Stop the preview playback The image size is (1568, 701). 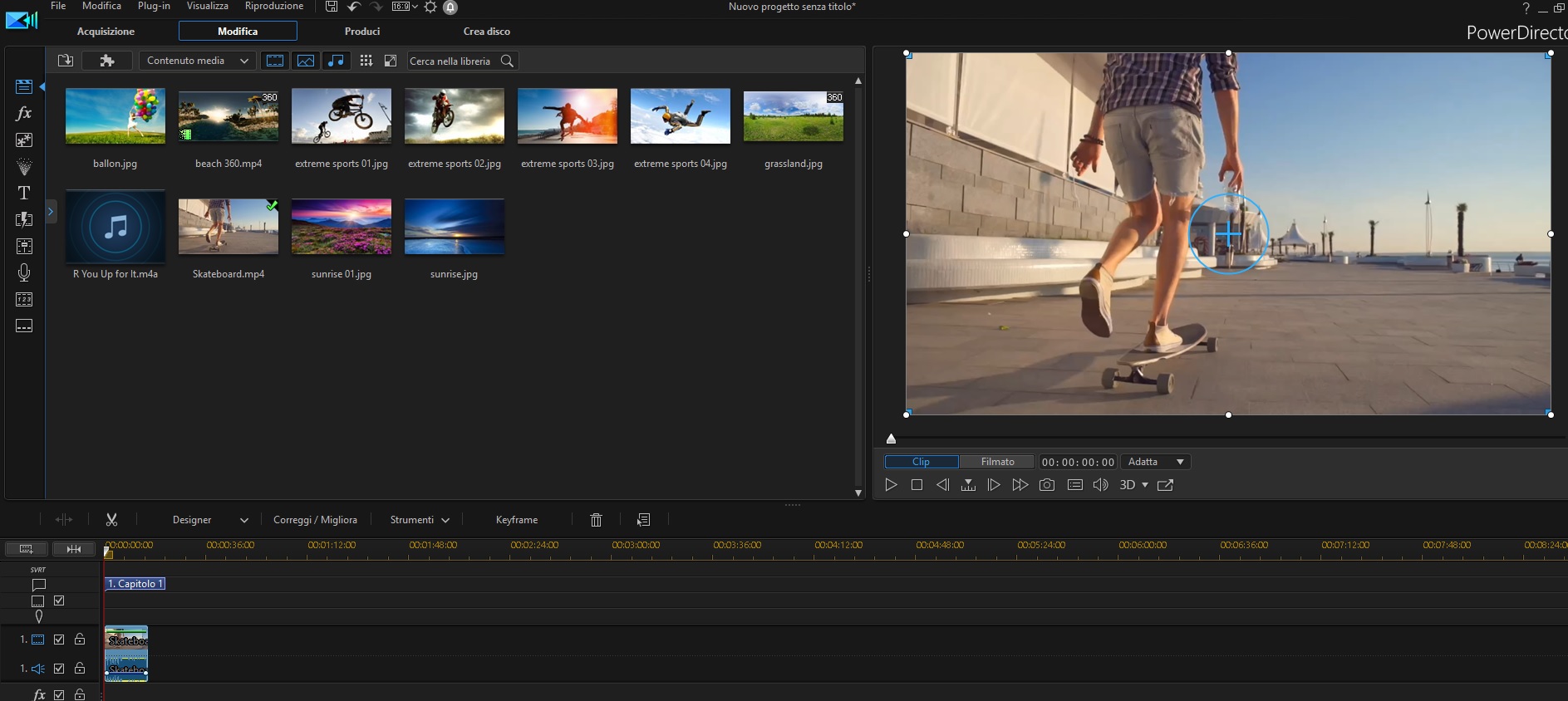point(917,485)
